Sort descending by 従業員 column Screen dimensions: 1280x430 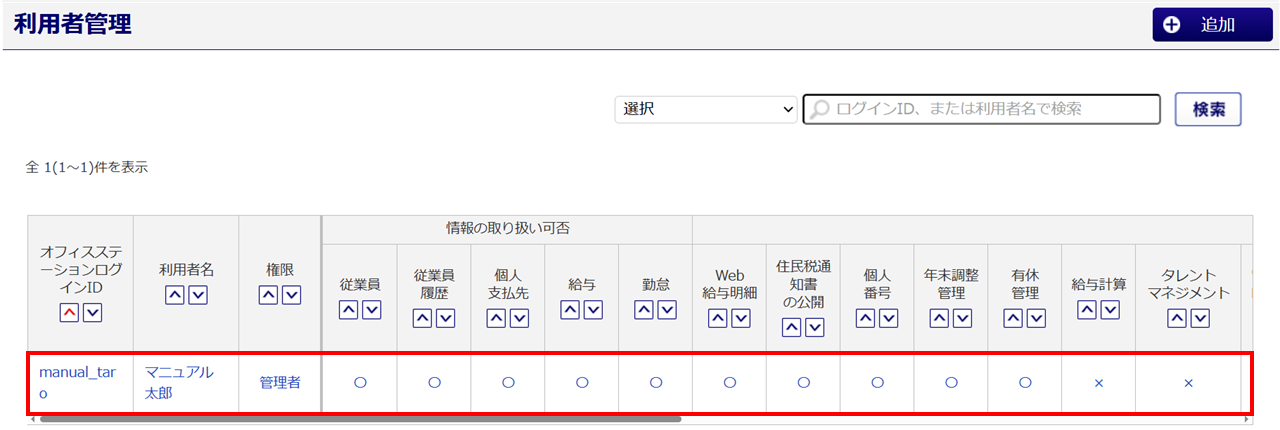tap(372, 310)
